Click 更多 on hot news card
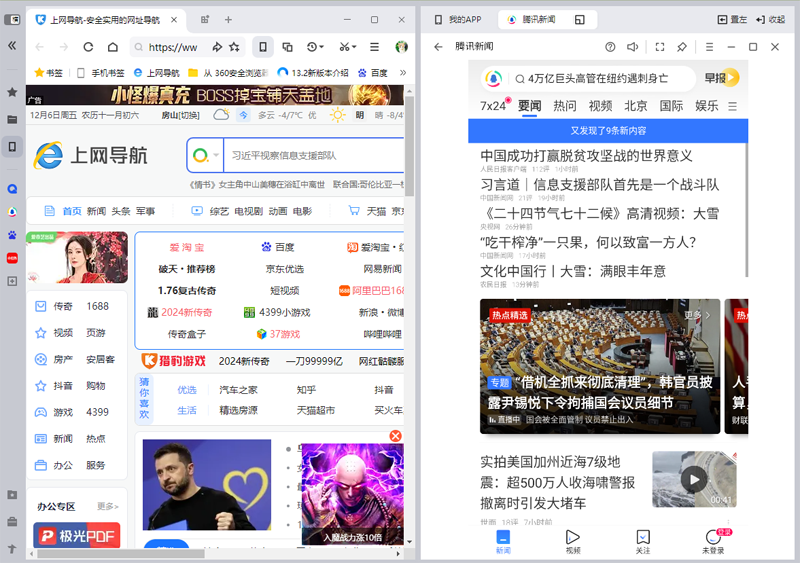800x563 pixels. coord(697,315)
